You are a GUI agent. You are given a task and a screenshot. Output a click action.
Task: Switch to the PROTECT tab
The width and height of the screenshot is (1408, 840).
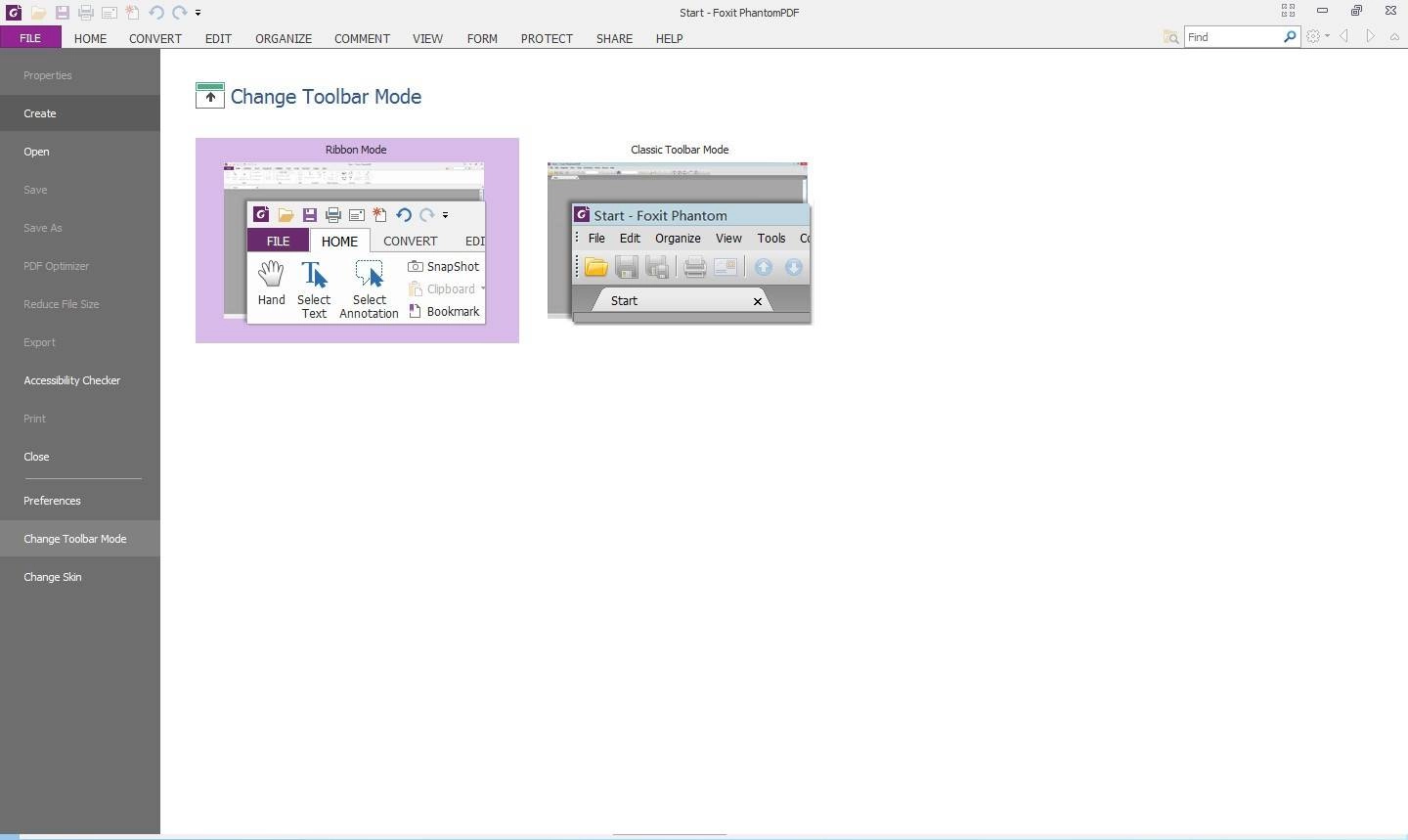coord(547,38)
